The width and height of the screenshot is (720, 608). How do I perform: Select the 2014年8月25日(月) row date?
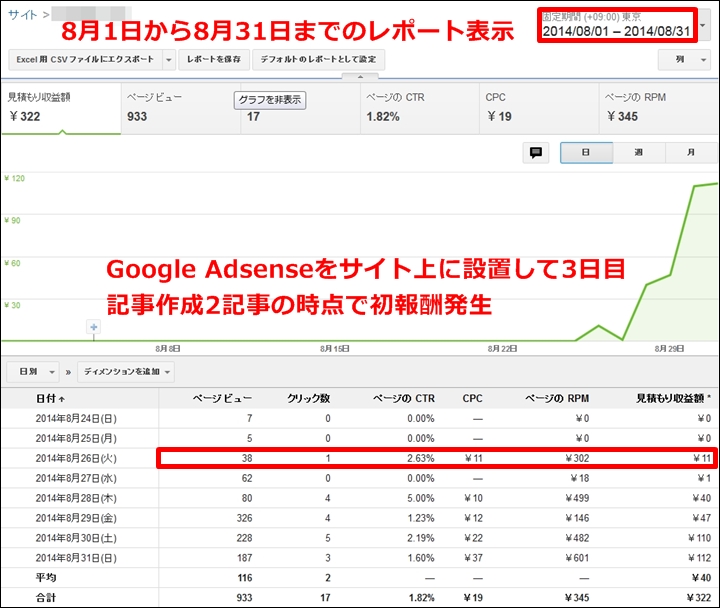point(76,439)
